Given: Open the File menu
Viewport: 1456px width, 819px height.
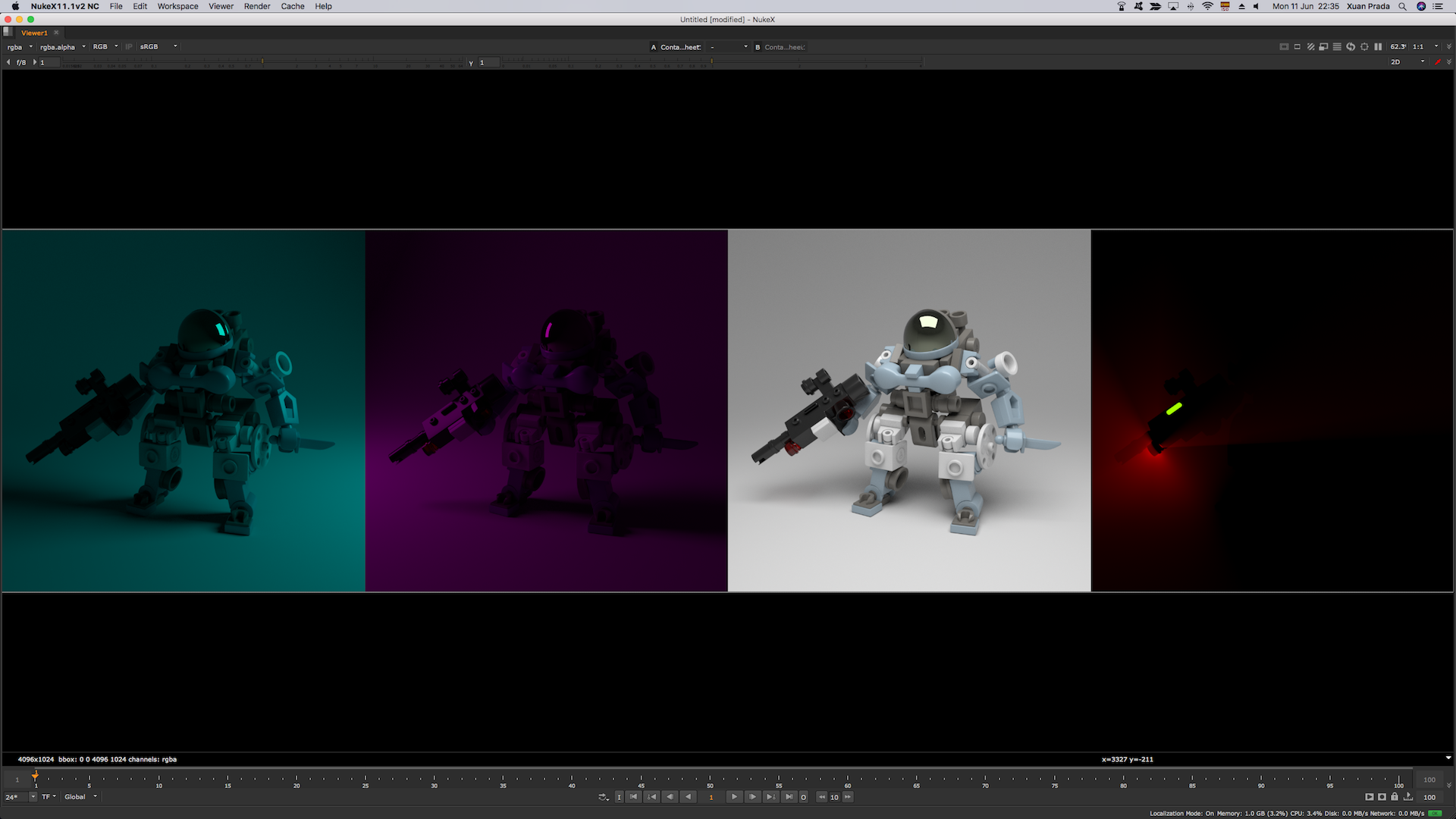Looking at the screenshot, I should (x=116, y=6).
